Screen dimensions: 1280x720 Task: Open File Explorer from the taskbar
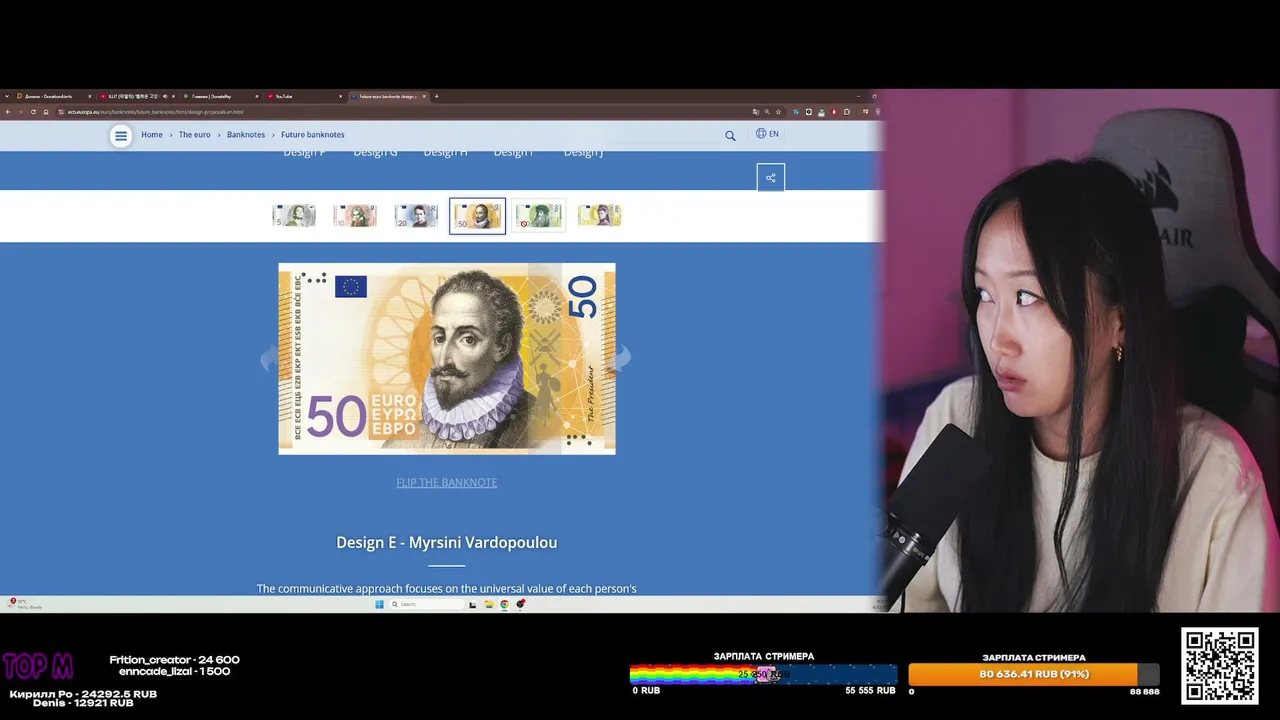coord(489,604)
